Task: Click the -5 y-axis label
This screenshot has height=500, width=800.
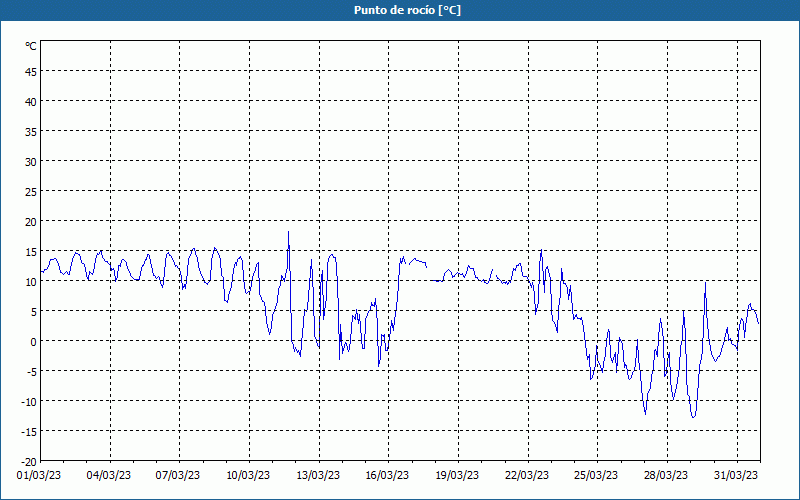Action: [x=32, y=371]
